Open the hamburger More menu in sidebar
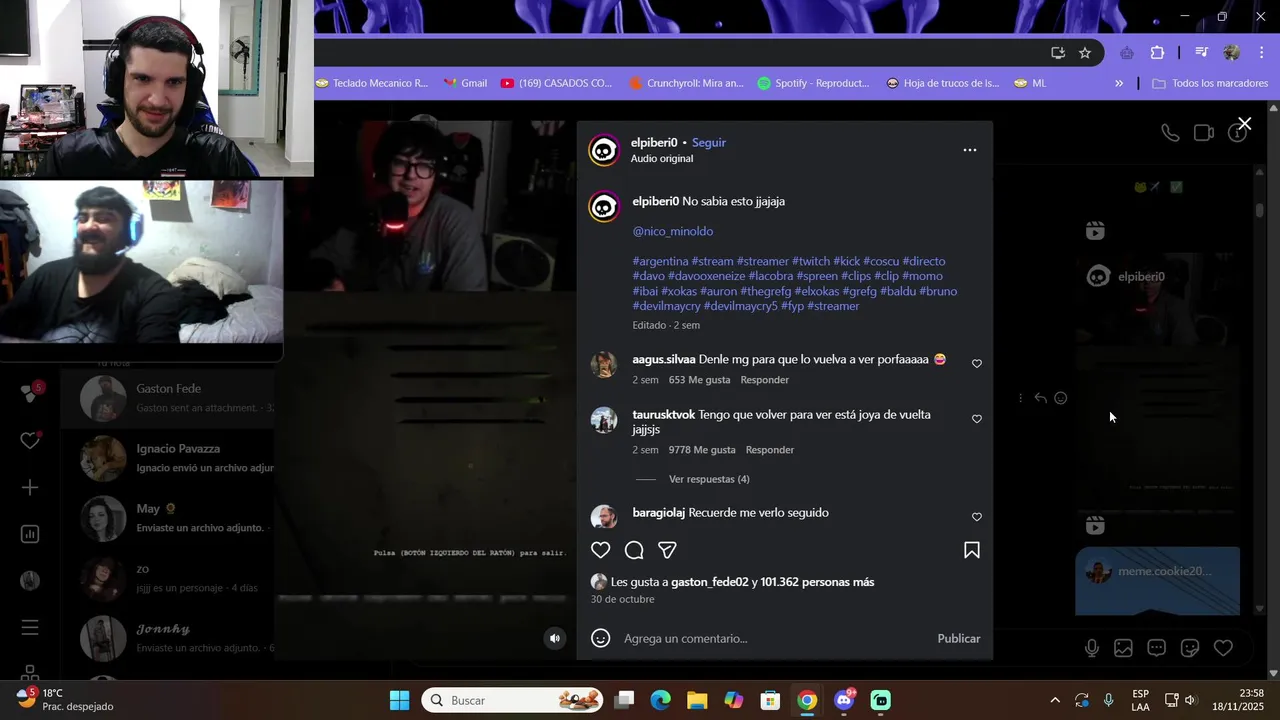The height and width of the screenshot is (720, 1280). click(x=30, y=628)
